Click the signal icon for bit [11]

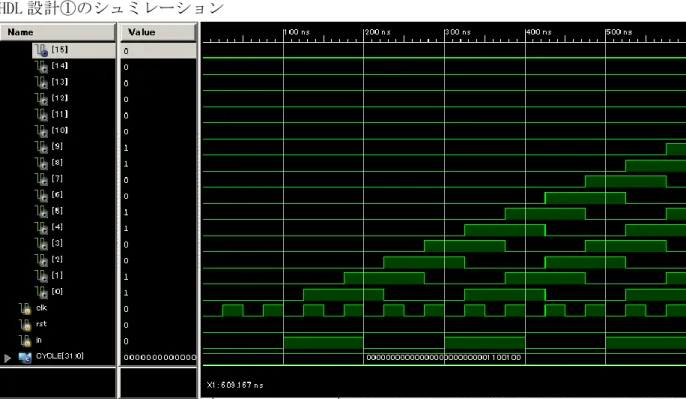pos(42,115)
